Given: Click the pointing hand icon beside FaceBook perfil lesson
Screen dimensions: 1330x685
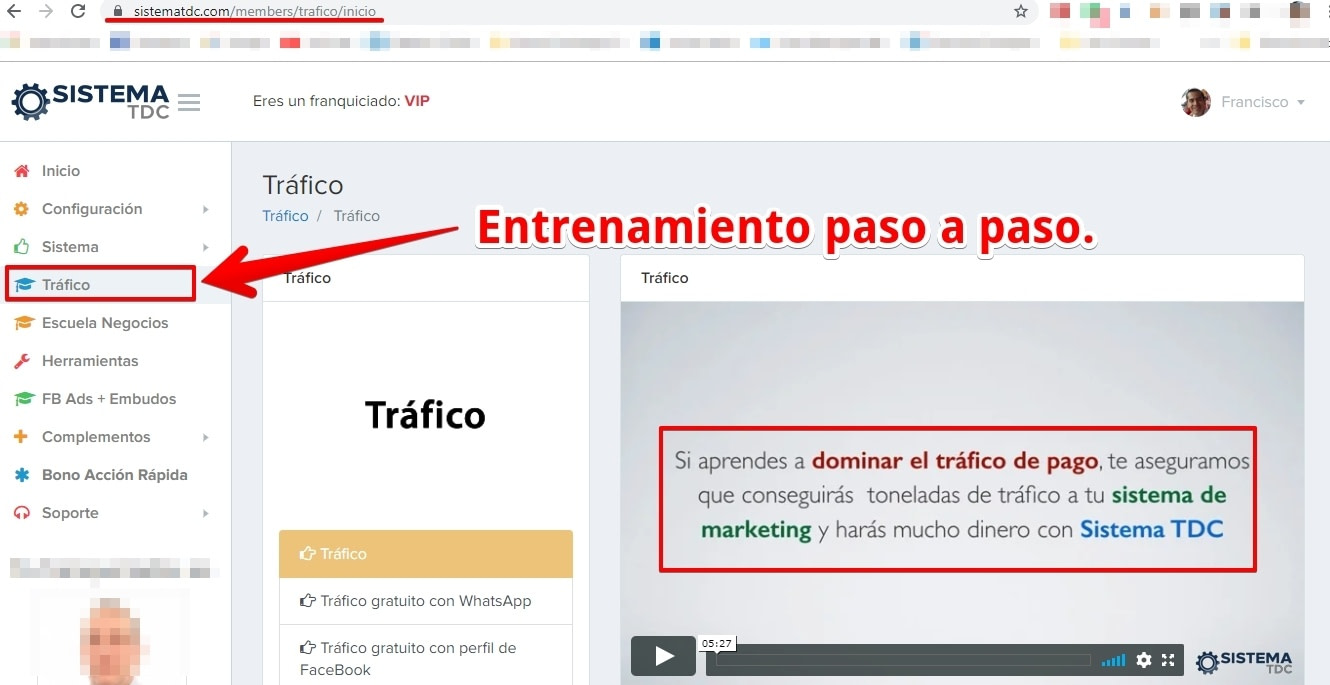Looking at the screenshot, I should [308, 648].
